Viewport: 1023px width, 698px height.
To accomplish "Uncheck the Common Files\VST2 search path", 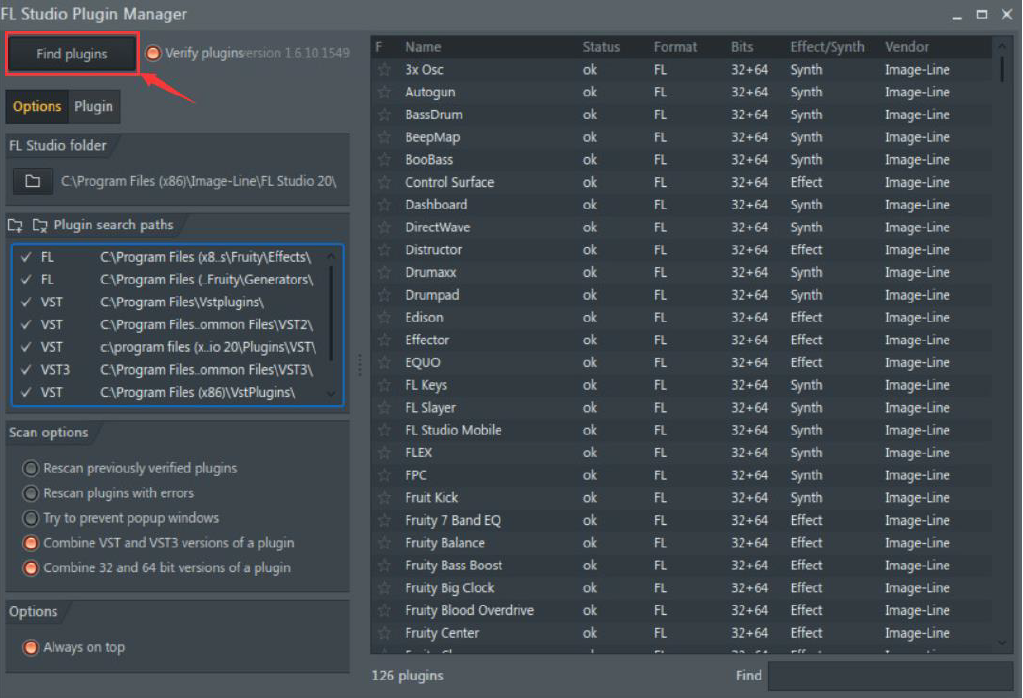I will click(27, 324).
